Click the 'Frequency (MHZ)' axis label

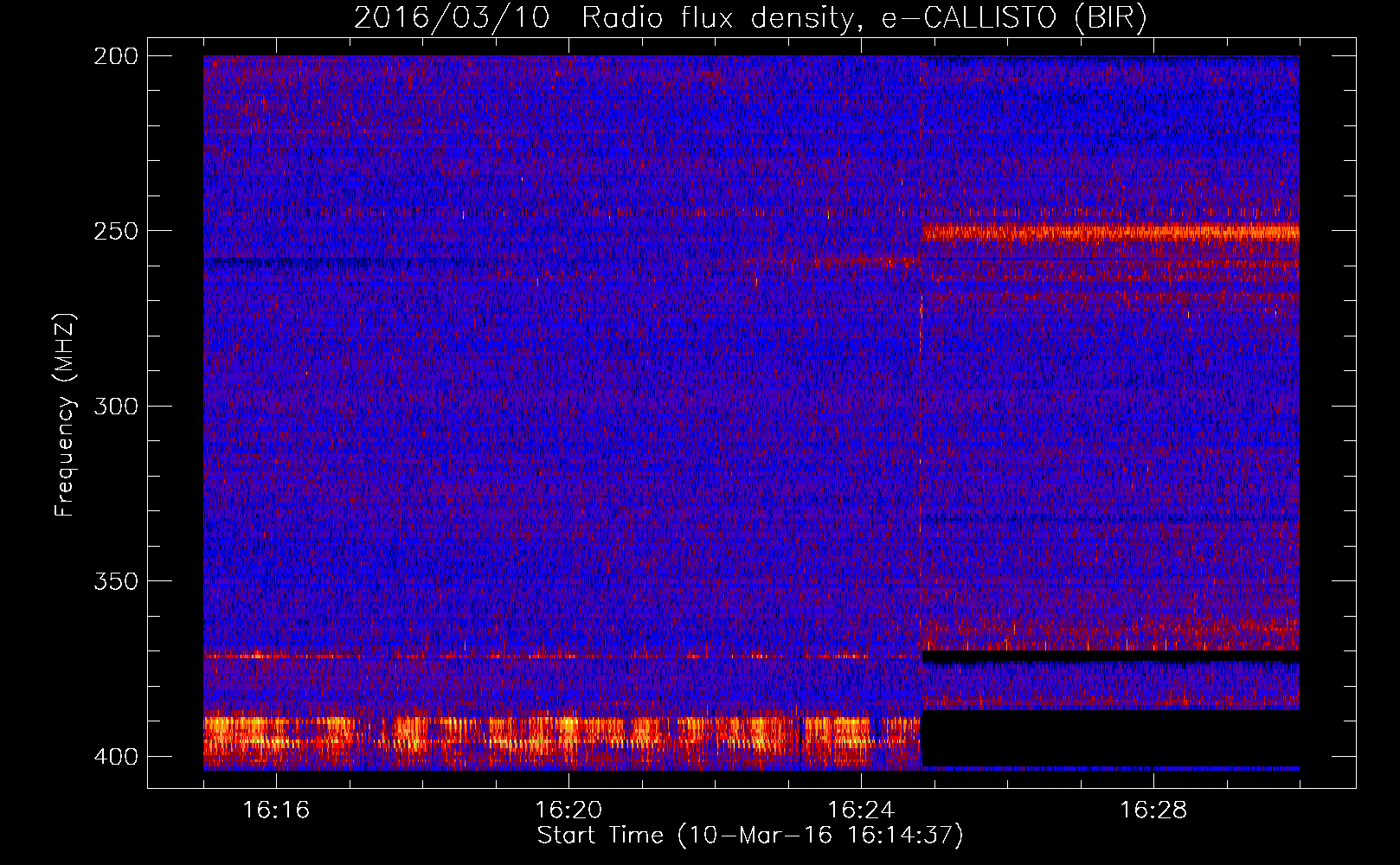[65, 414]
